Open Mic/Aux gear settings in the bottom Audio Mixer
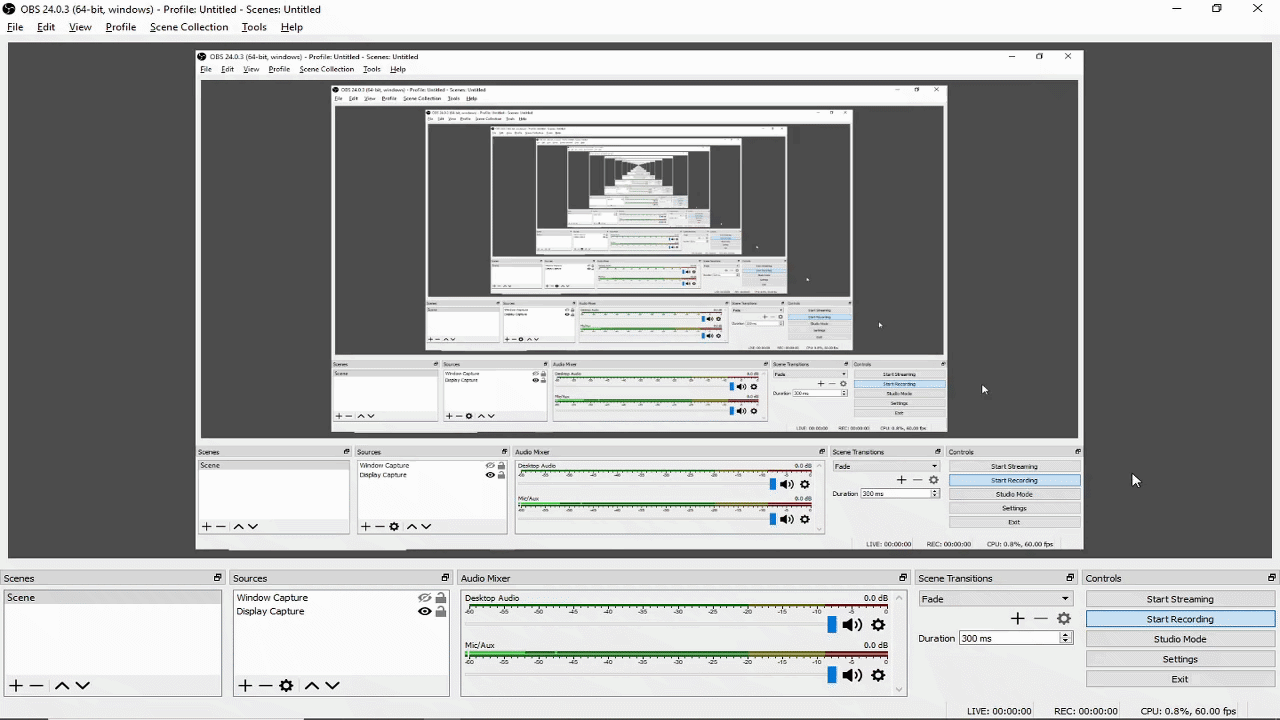 [x=878, y=675]
